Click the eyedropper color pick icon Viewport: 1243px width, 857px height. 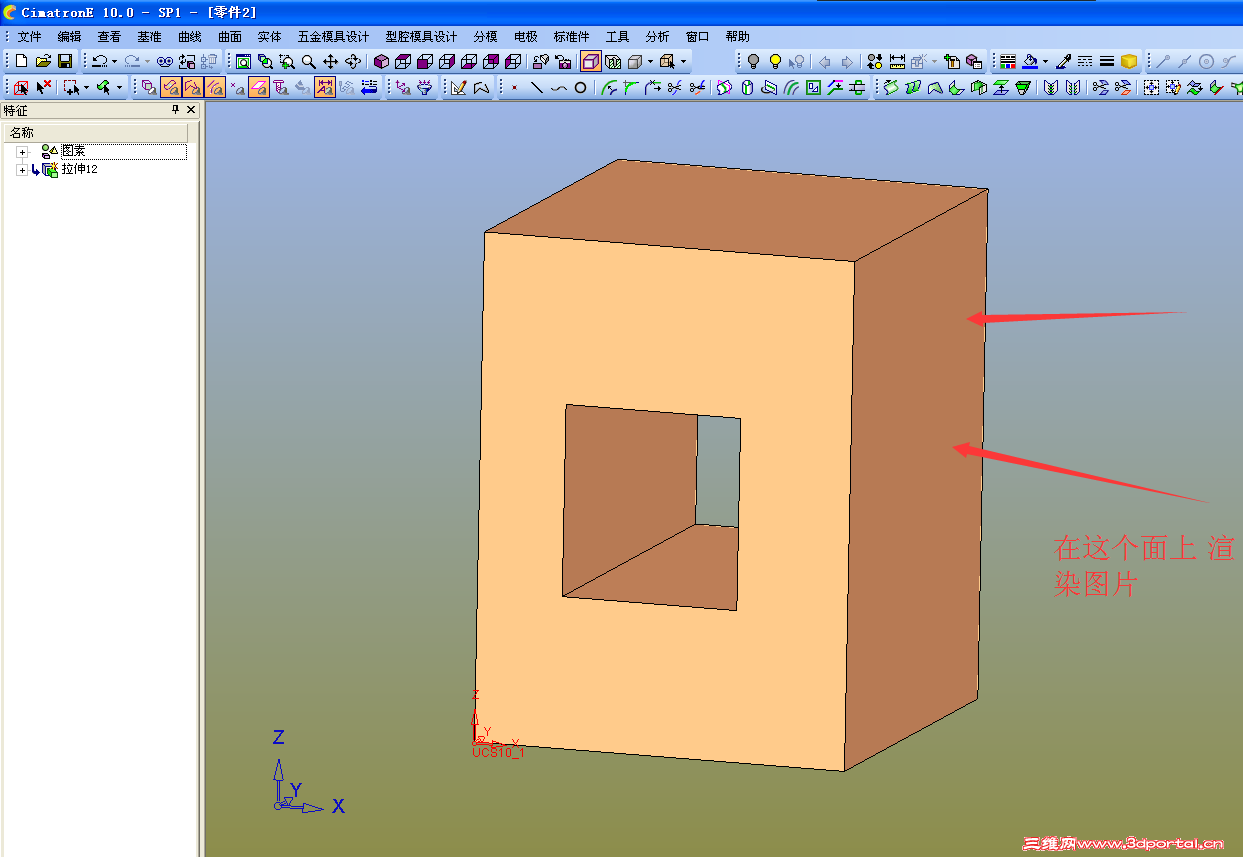click(x=1063, y=61)
